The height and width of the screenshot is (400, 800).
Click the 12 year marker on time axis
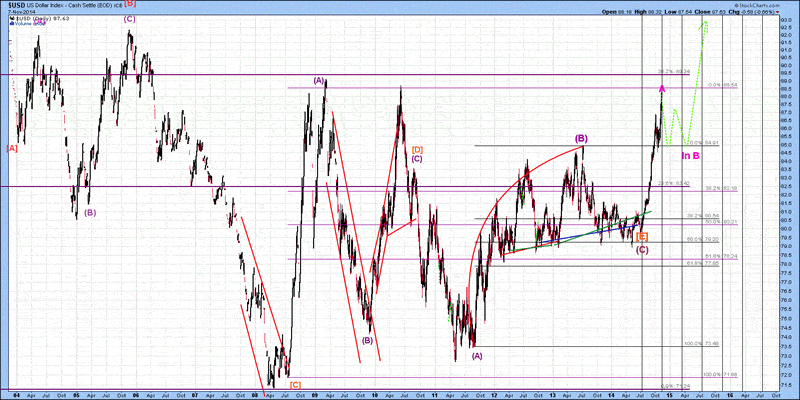click(x=494, y=395)
